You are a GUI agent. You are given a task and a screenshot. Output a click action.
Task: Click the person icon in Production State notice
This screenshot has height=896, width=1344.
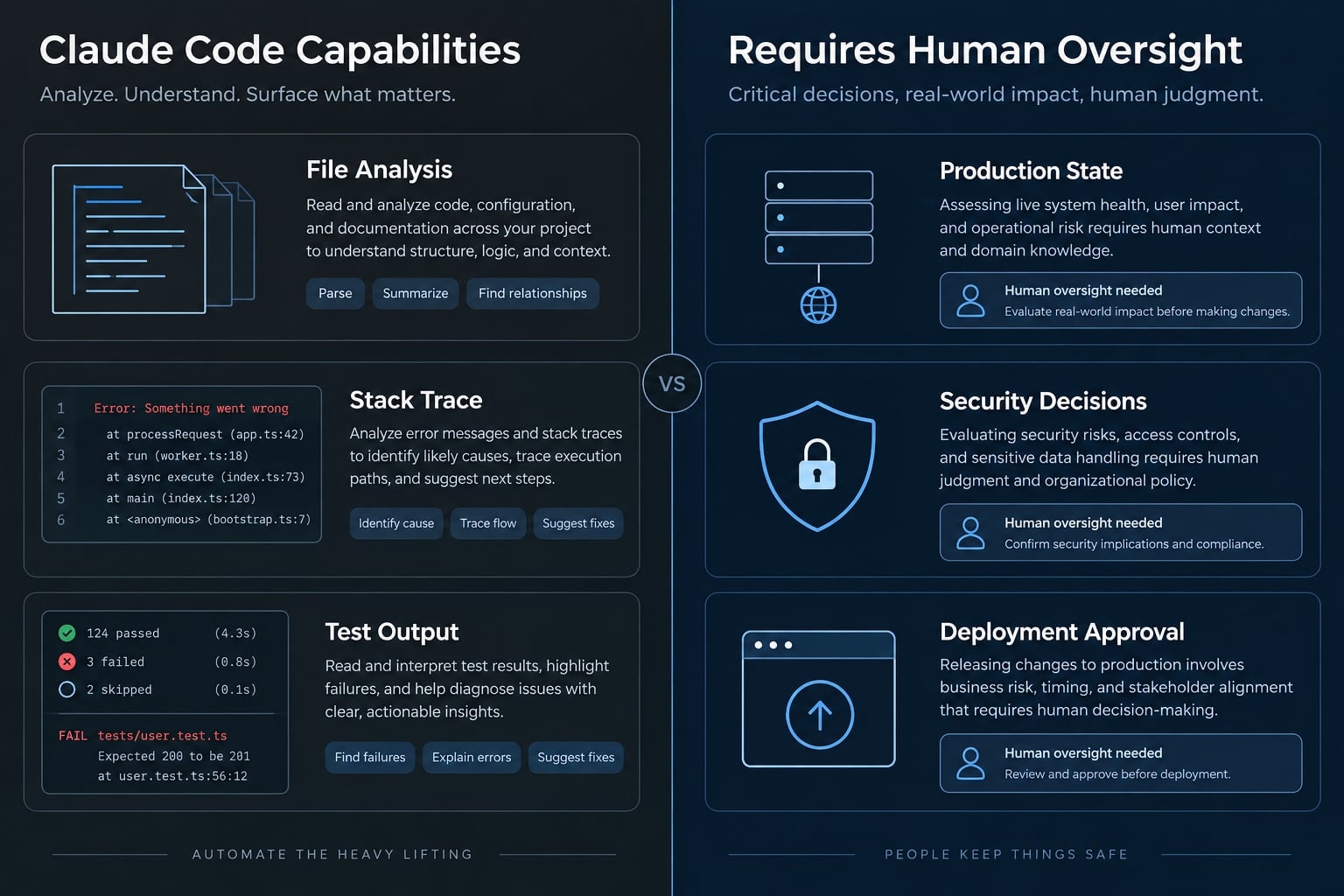click(x=970, y=300)
